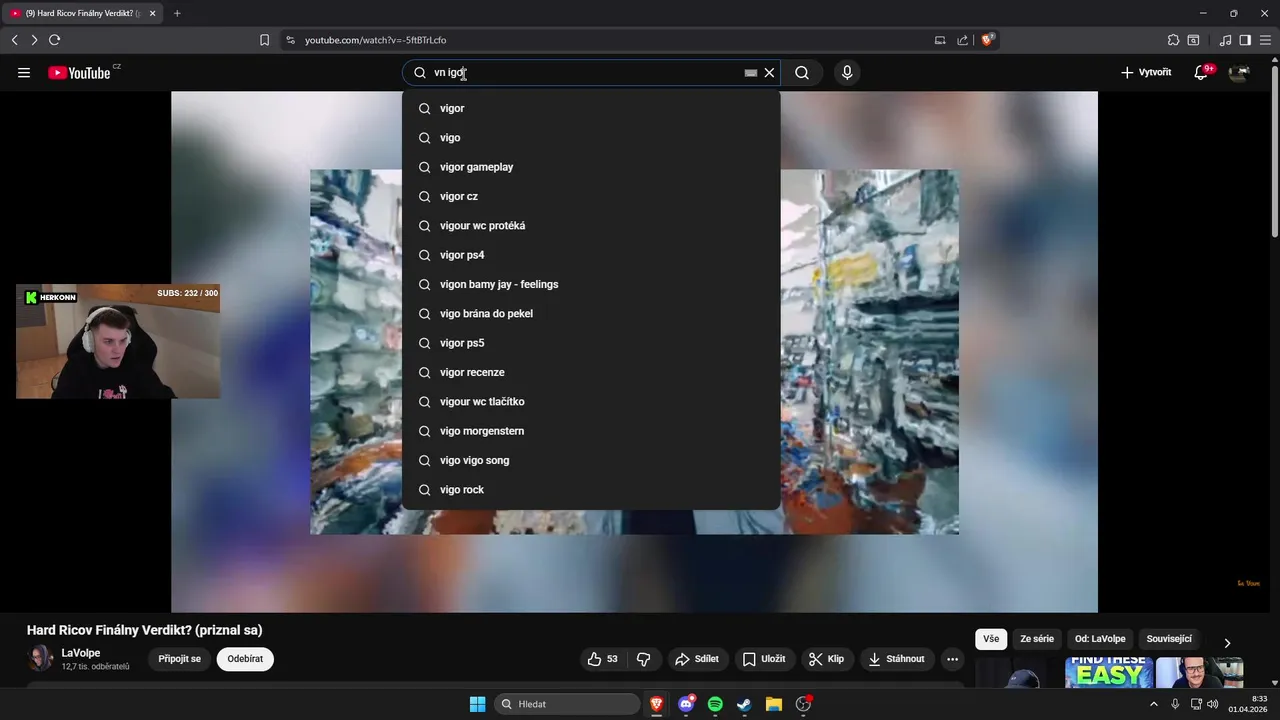Image resolution: width=1280 pixels, height=720 pixels.
Task: Open Spotify from the taskbar
Action: pyautogui.click(x=715, y=704)
